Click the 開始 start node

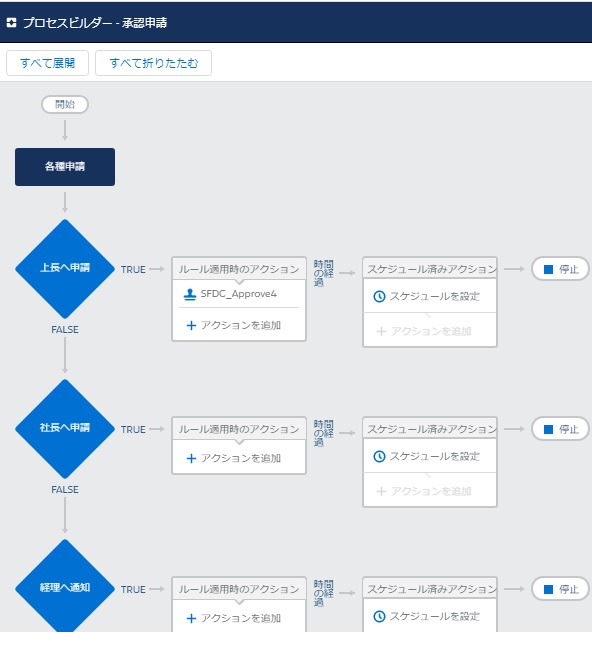pyautogui.click(x=65, y=104)
